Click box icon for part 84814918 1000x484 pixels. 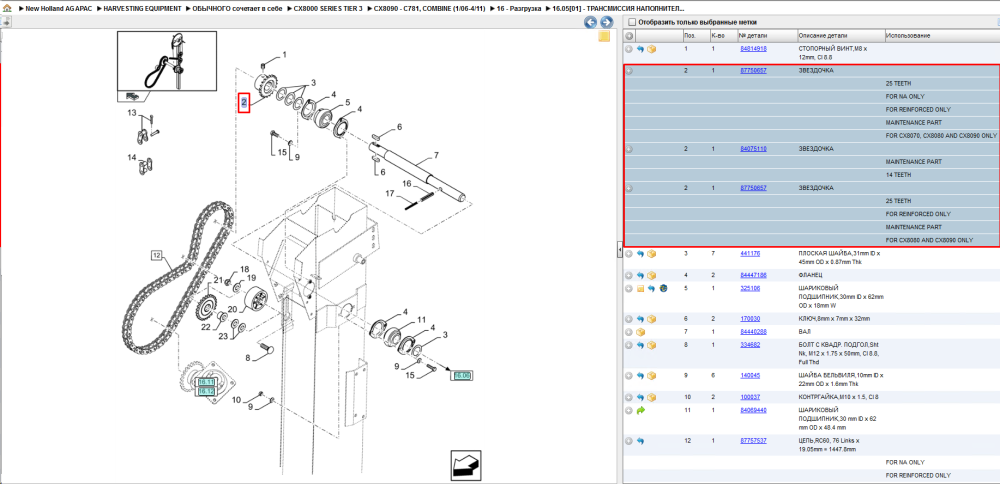[x=651, y=49]
